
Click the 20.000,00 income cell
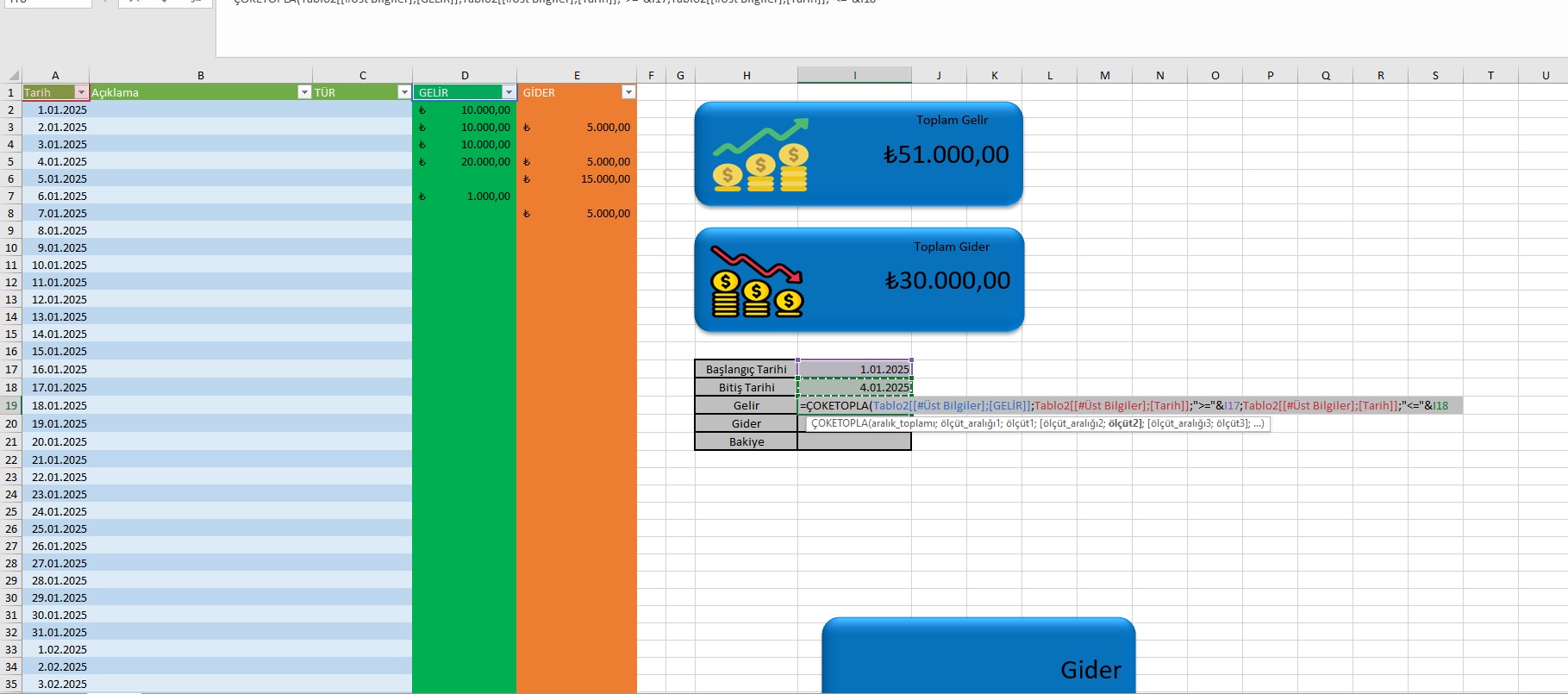pos(465,161)
